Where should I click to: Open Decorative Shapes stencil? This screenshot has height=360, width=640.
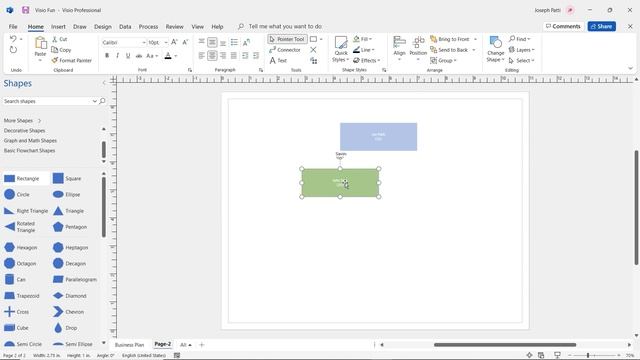point(24,131)
